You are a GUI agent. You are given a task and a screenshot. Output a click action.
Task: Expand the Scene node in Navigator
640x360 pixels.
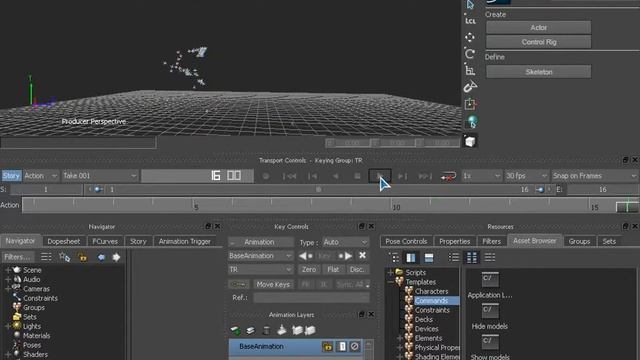pos(8,270)
